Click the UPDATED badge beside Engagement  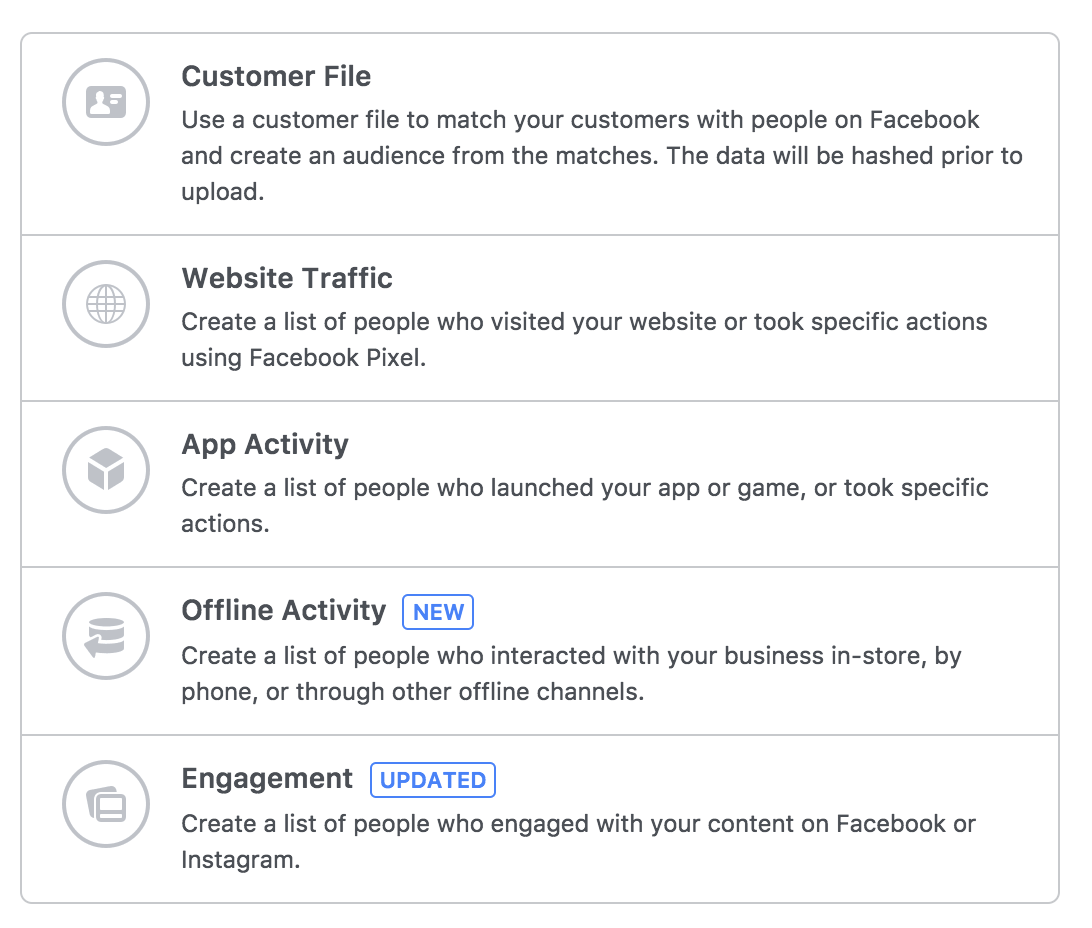click(x=432, y=780)
